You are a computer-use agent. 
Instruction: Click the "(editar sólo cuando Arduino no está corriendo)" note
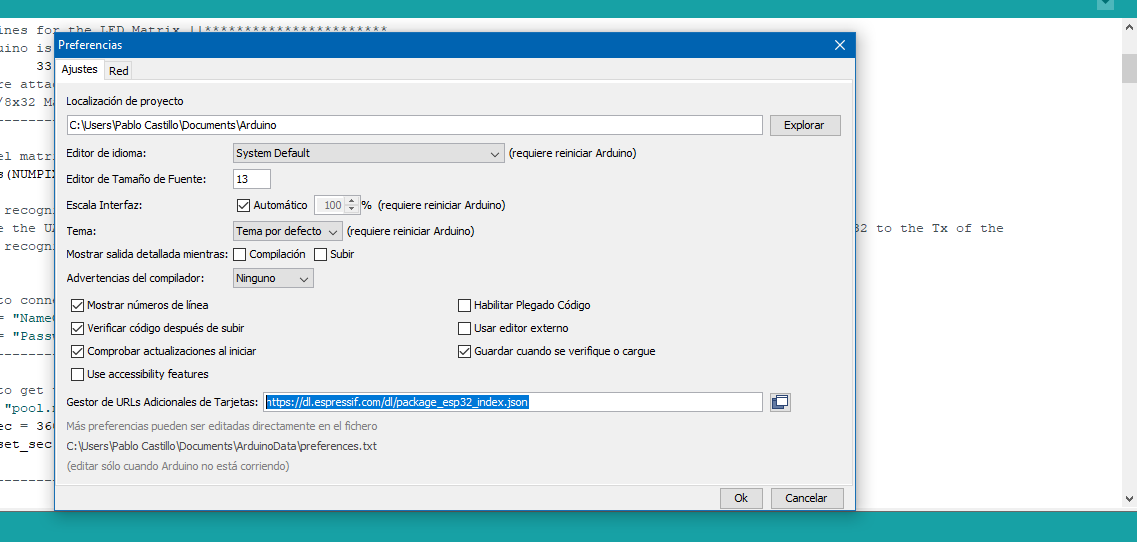click(x=178, y=466)
